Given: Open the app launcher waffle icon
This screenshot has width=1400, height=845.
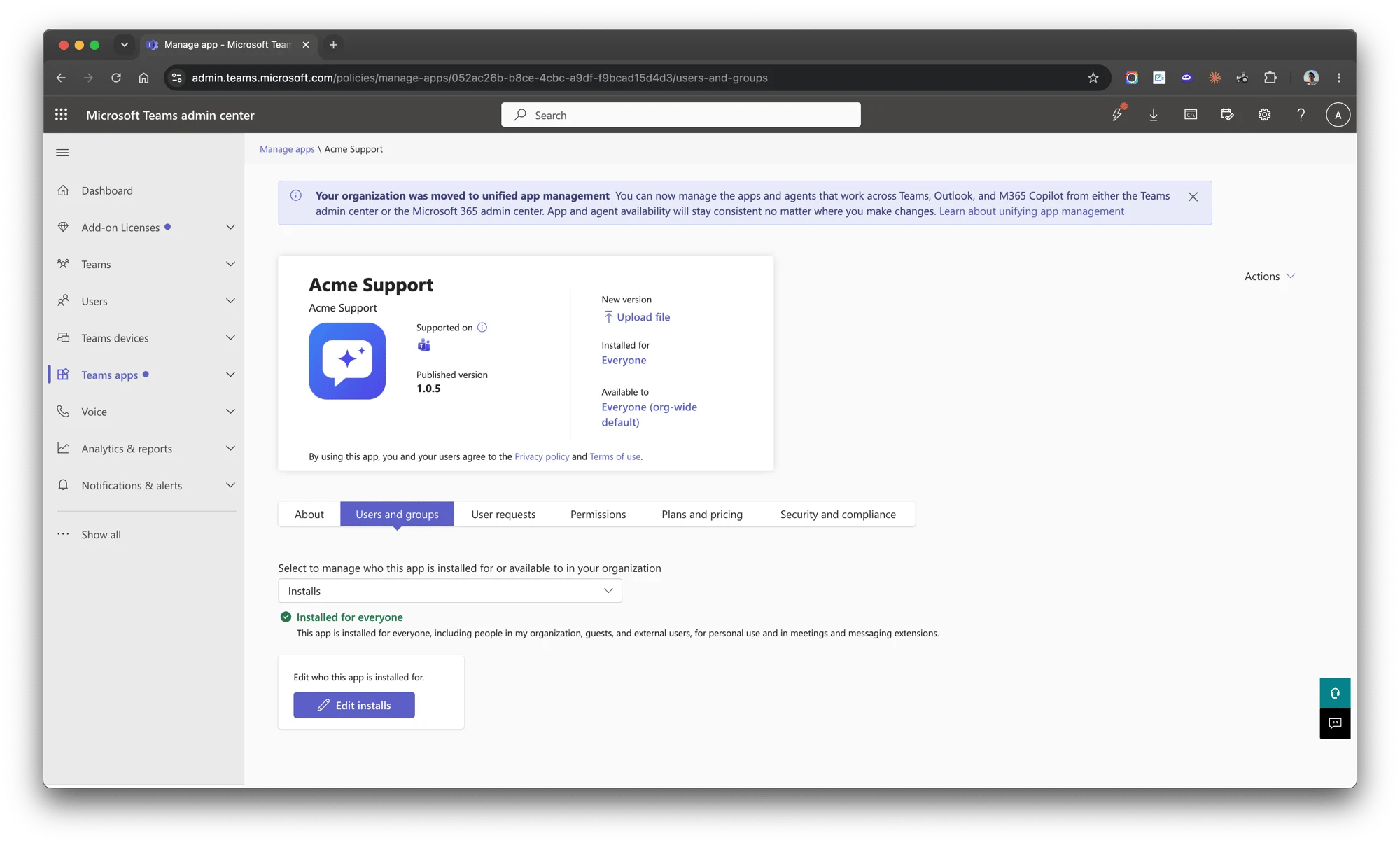Looking at the screenshot, I should pyautogui.click(x=62, y=115).
